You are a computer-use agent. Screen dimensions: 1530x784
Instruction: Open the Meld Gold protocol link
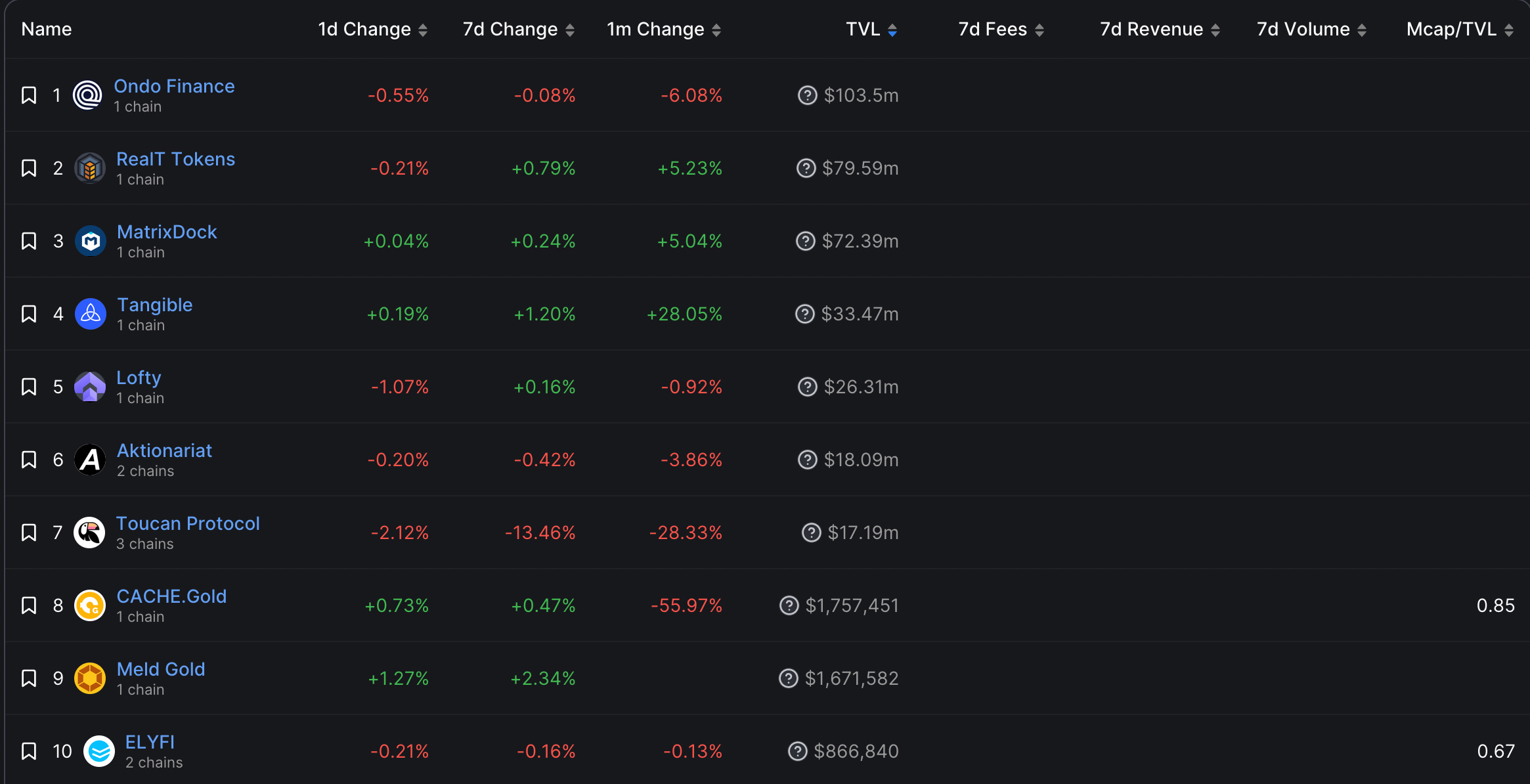(x=161, y=669)
